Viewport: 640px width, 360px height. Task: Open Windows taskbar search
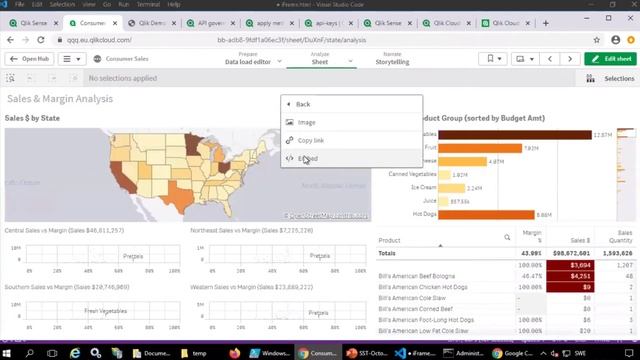point(29,353)
